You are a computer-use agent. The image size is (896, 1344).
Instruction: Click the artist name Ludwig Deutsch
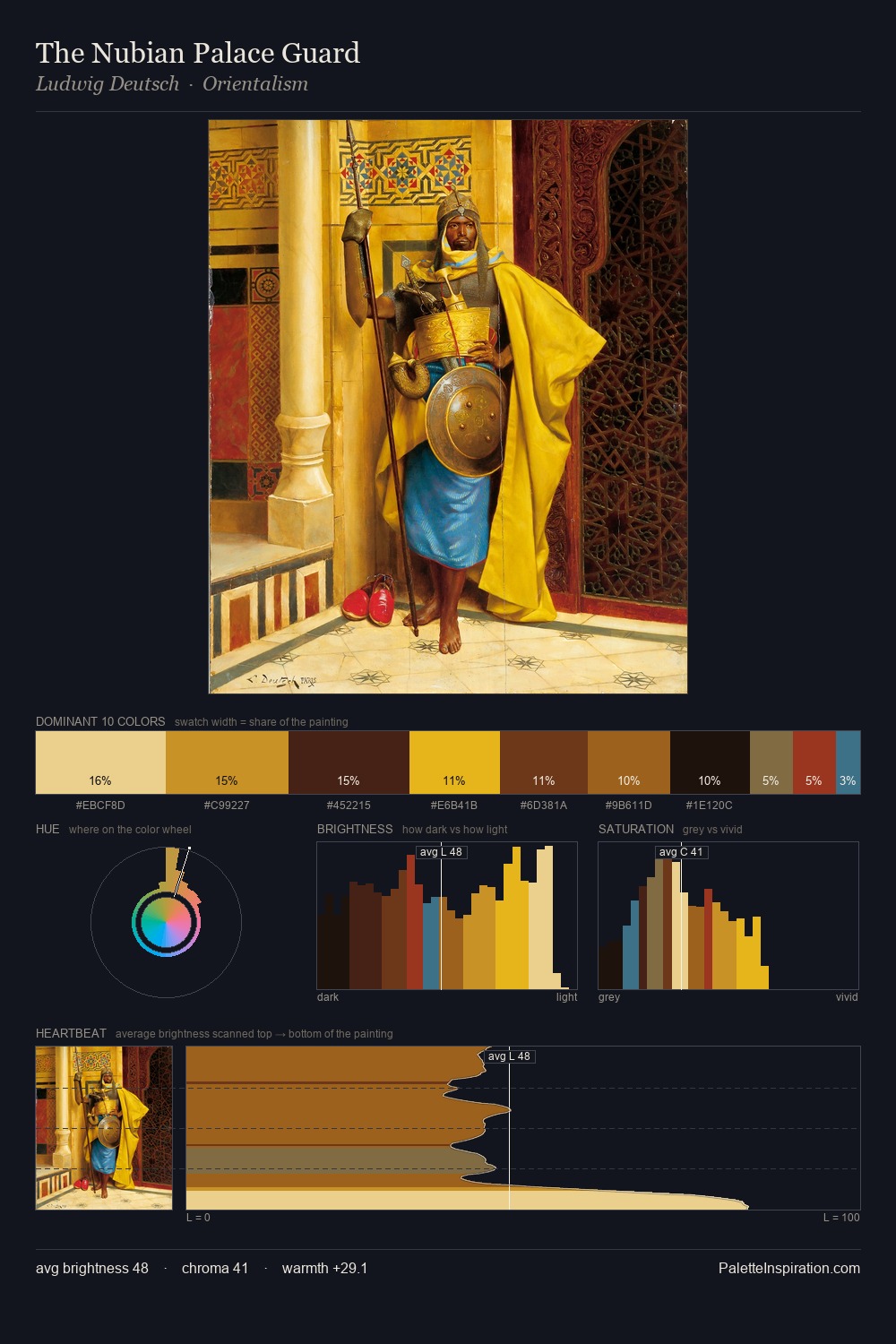pos(108,84)
